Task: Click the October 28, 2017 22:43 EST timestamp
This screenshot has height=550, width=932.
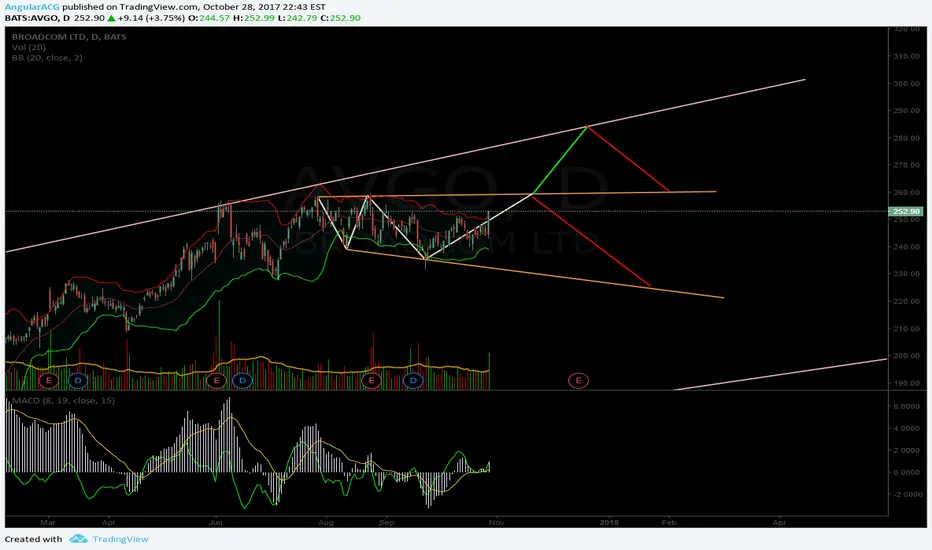Action: click(x=264, y=7)
